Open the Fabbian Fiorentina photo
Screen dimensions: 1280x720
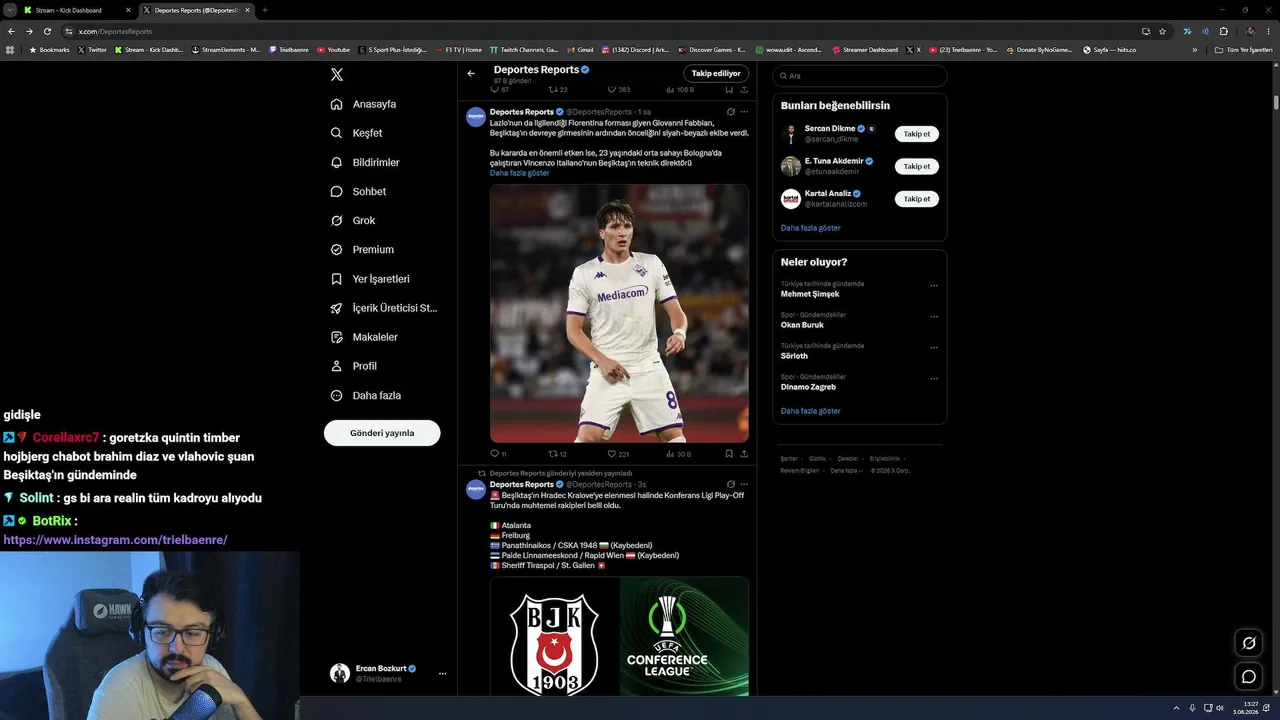click(x=619, y=313)
